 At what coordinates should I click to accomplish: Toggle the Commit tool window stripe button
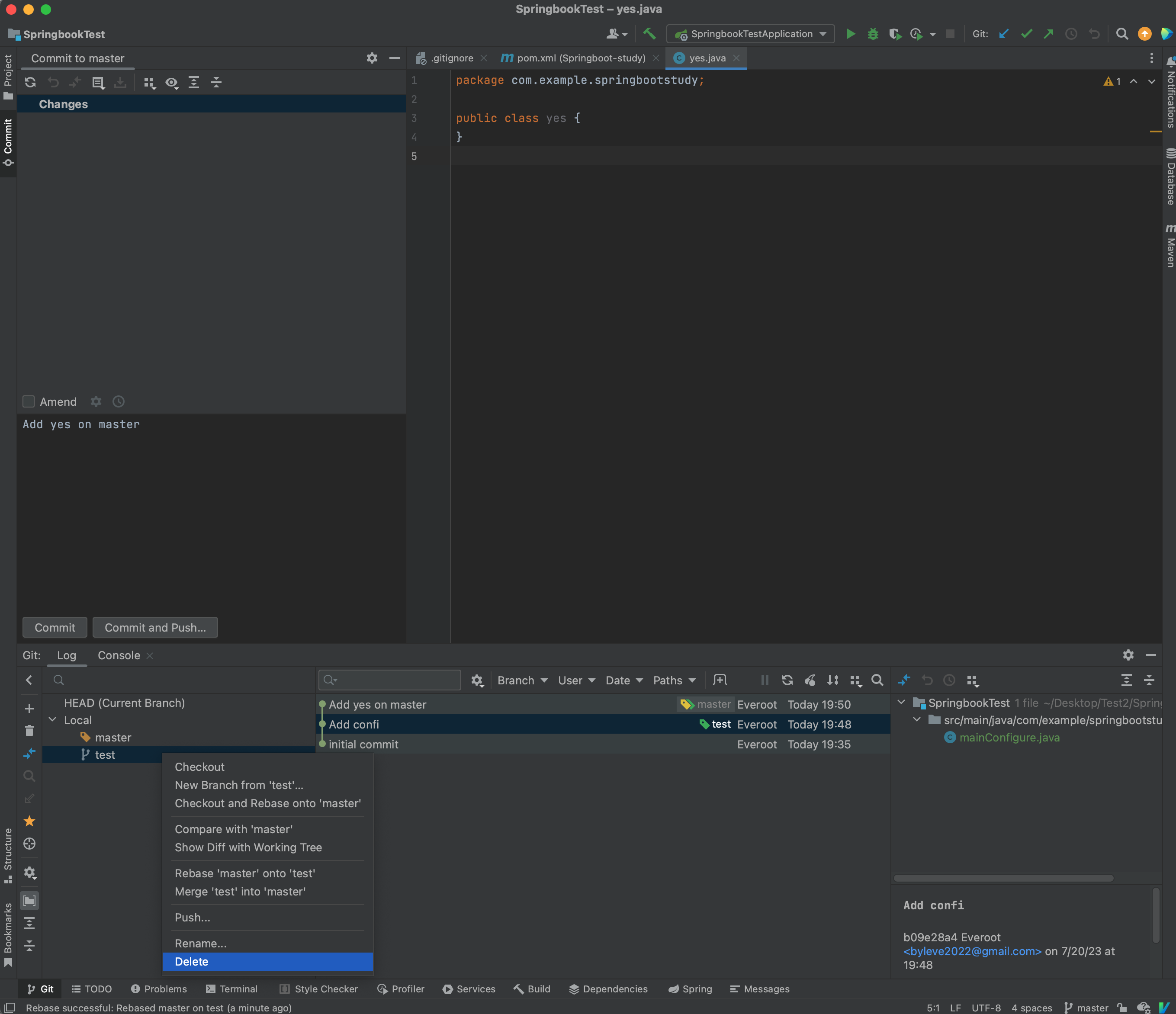(x=8, y=142)
